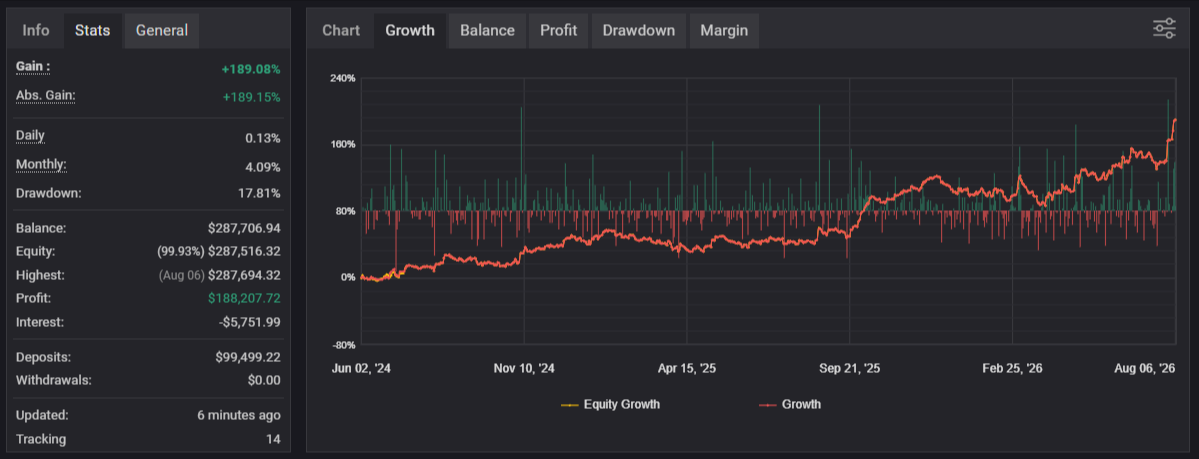Switch to the Chart tab
1199x459 pixels.
[341, 31]
